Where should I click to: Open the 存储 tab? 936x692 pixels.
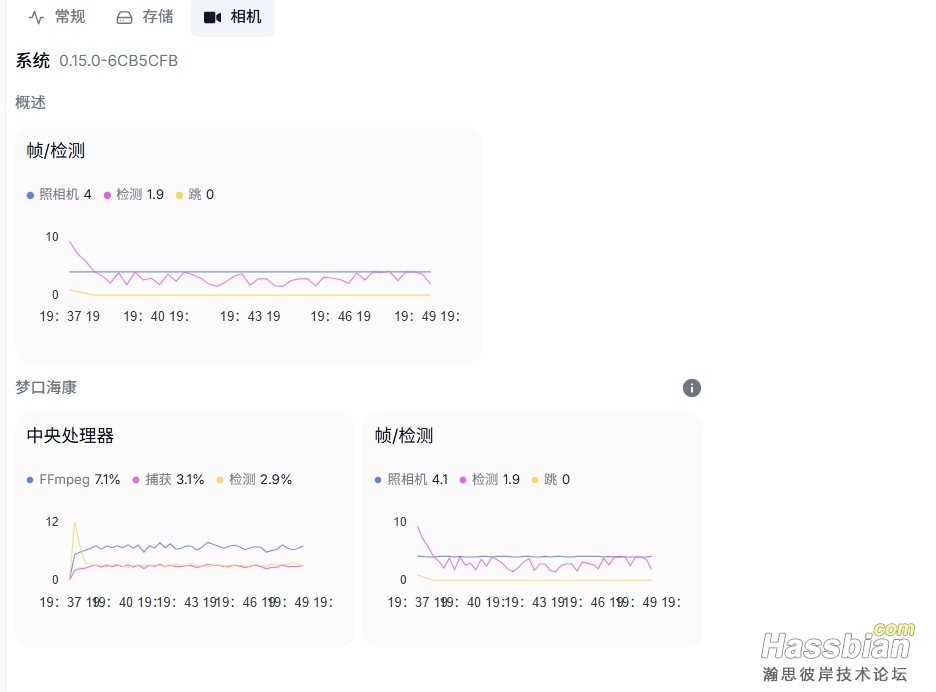[144, 17]
